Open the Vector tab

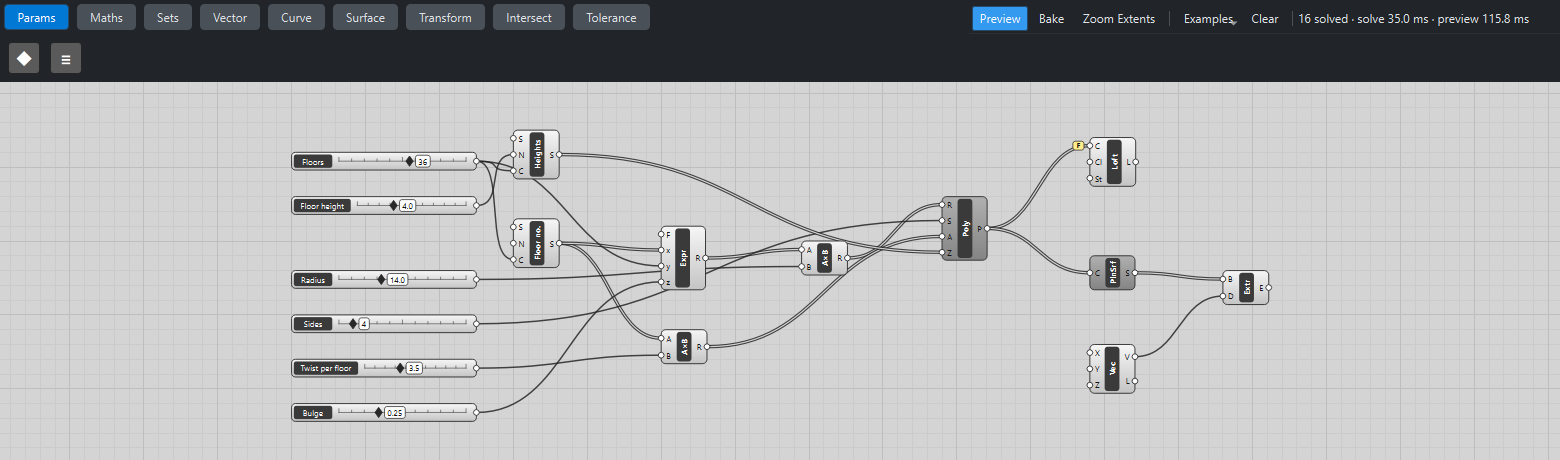click(230, 17)
